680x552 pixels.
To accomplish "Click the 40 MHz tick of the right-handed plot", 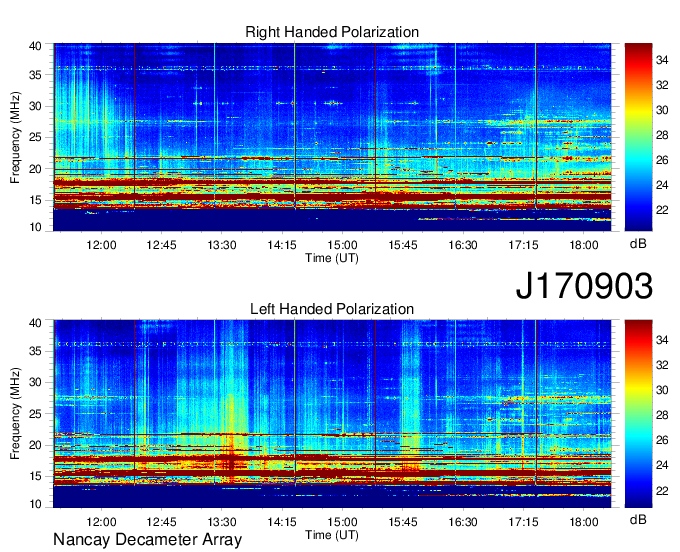I will [x=35, y=46].
